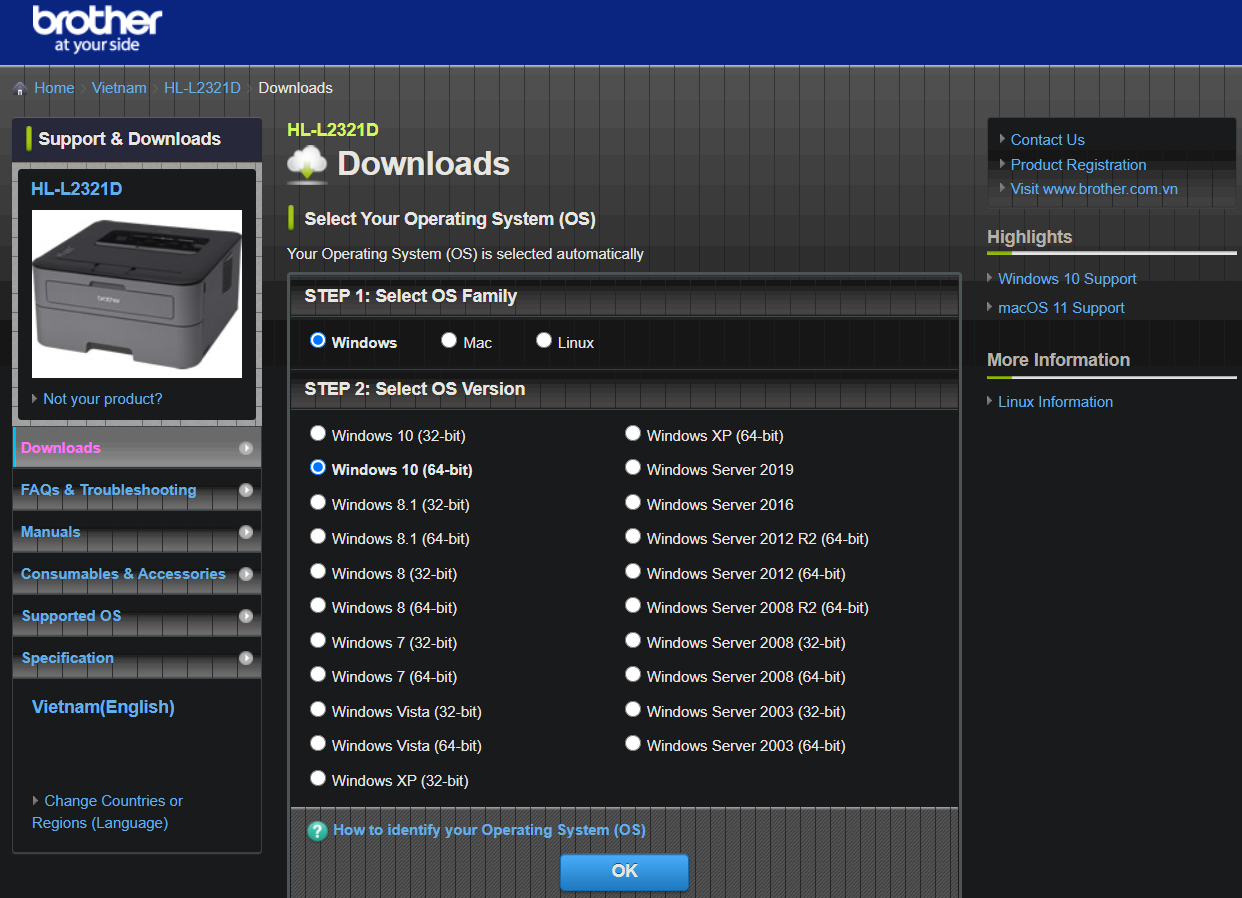Open the Contact Us link
Screen dimensions: 1242x898
click(1047, 140)
